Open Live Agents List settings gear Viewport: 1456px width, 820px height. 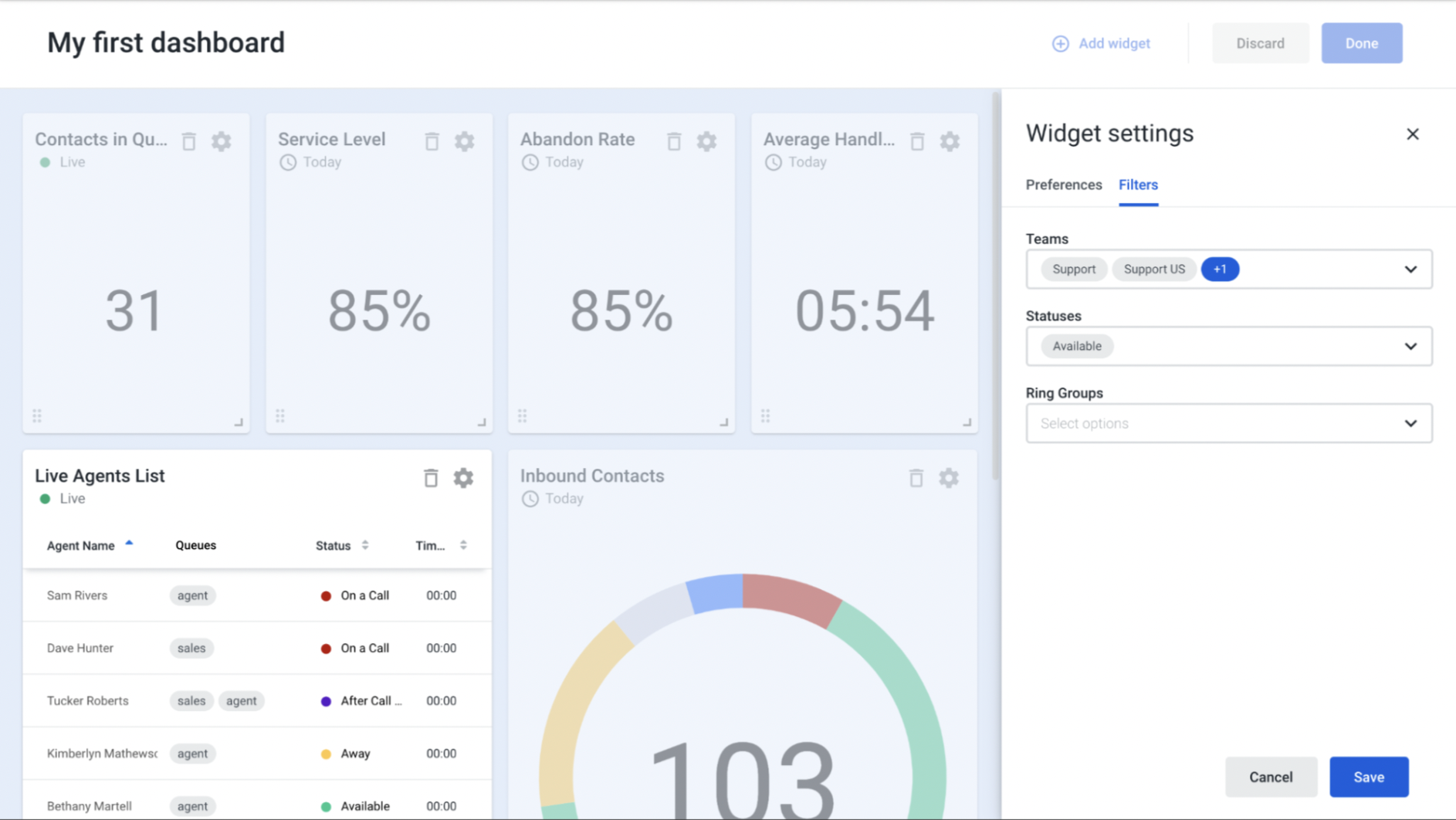(463, 478)
